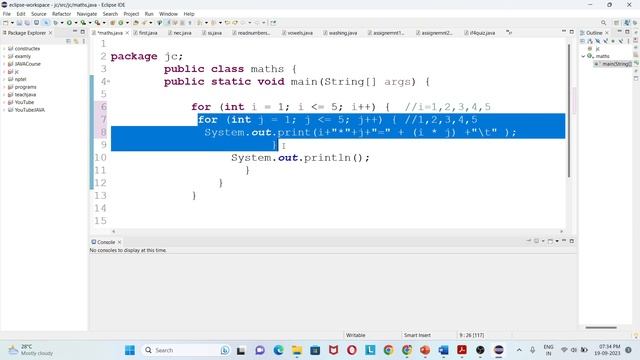The height and width of the screenshot is (360, 640).
Task: Open the Run configurations dropdown arrow
Action: [x=76, y=23]
